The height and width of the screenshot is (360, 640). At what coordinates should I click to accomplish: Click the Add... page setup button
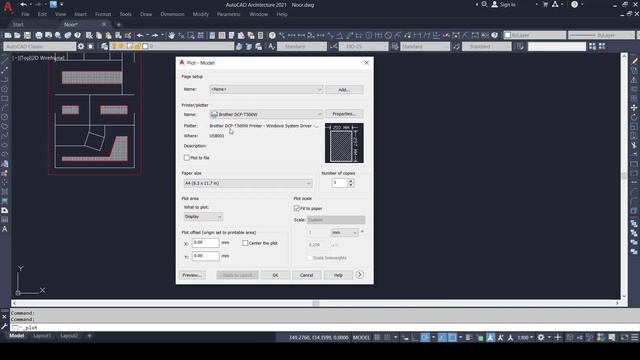click(x=344, y=90)
